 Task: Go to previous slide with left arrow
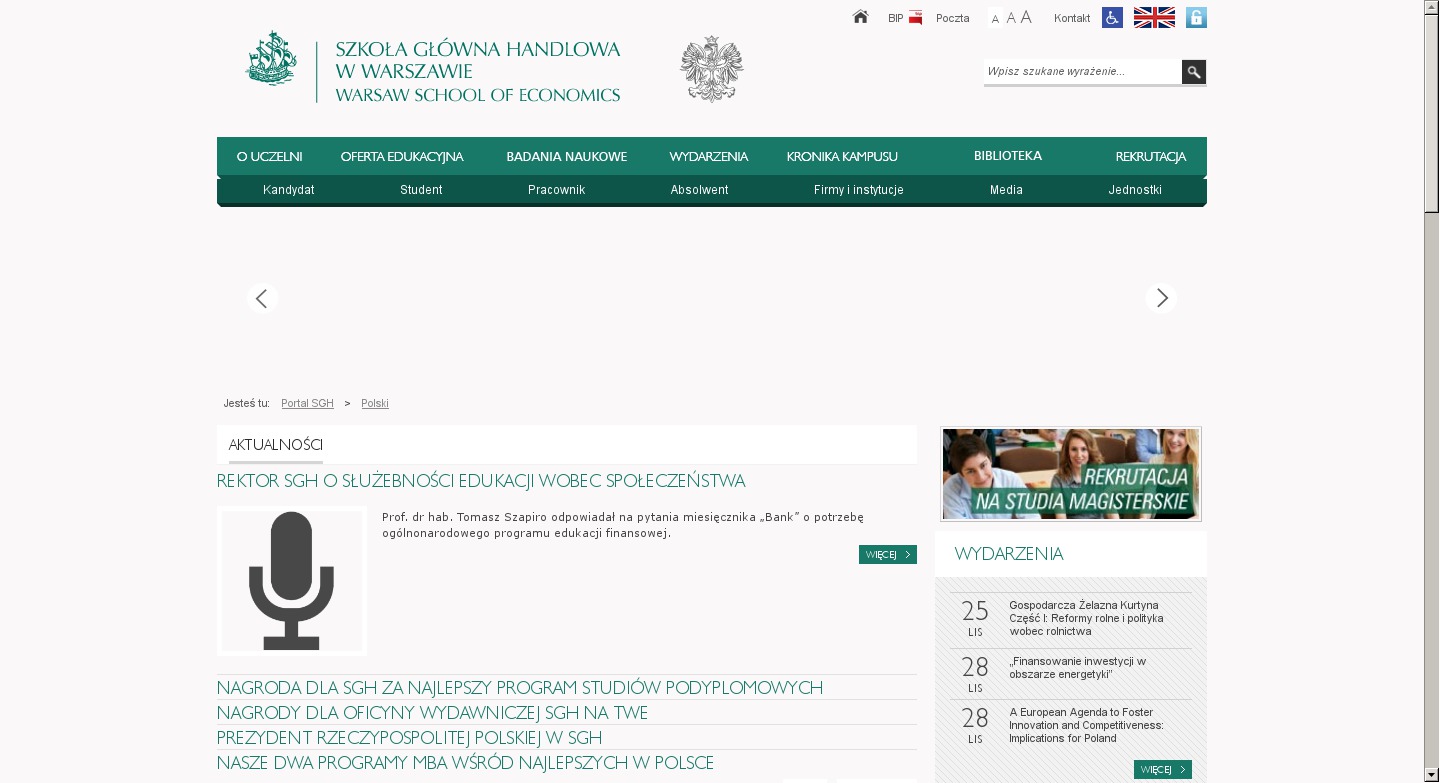point(262,298)
